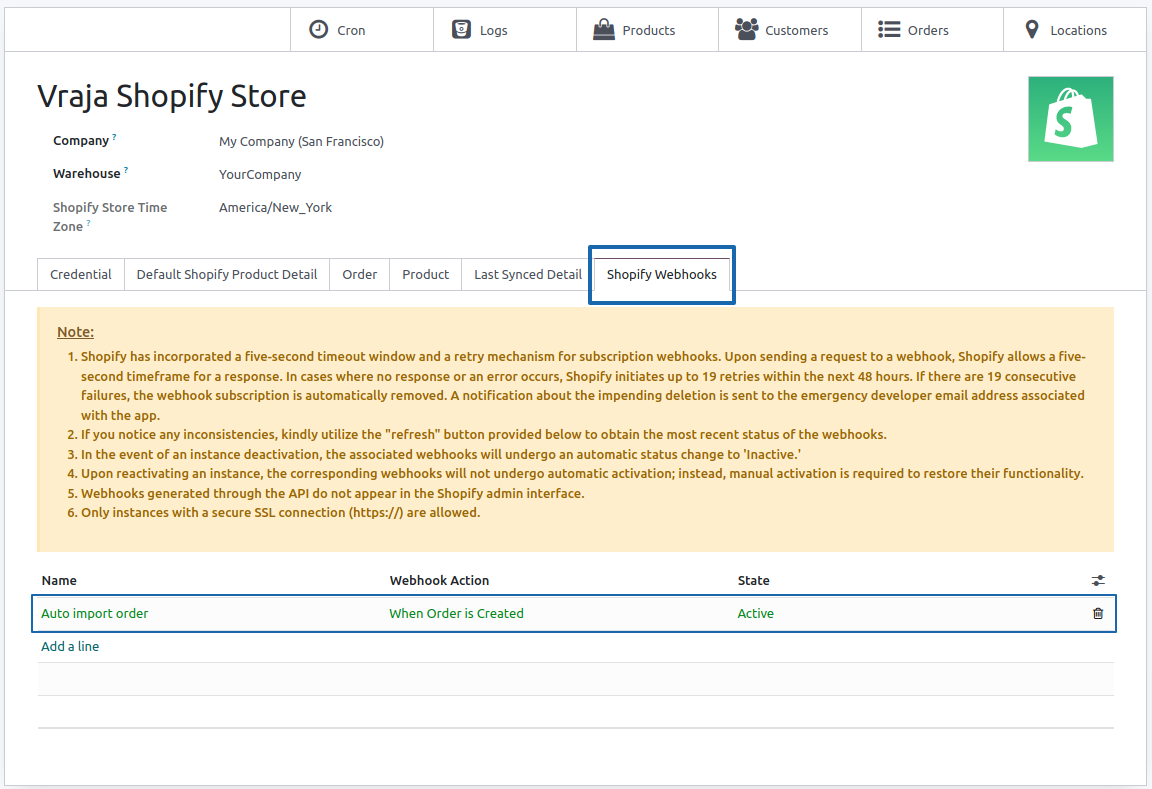
Task: Click the help mark next to Warehouse
Action: tap(126, 170)
